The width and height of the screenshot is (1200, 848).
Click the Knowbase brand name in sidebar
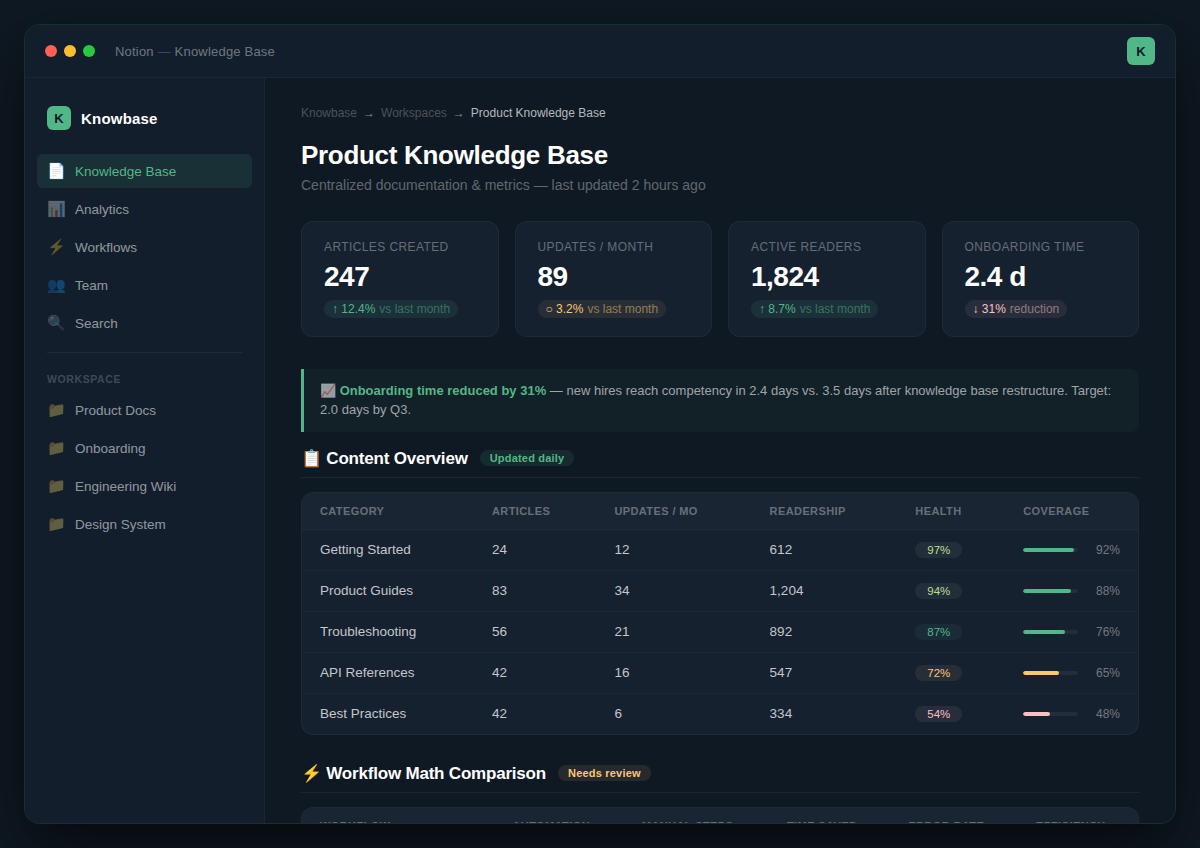pyautogui.click(x=119, y=118)
